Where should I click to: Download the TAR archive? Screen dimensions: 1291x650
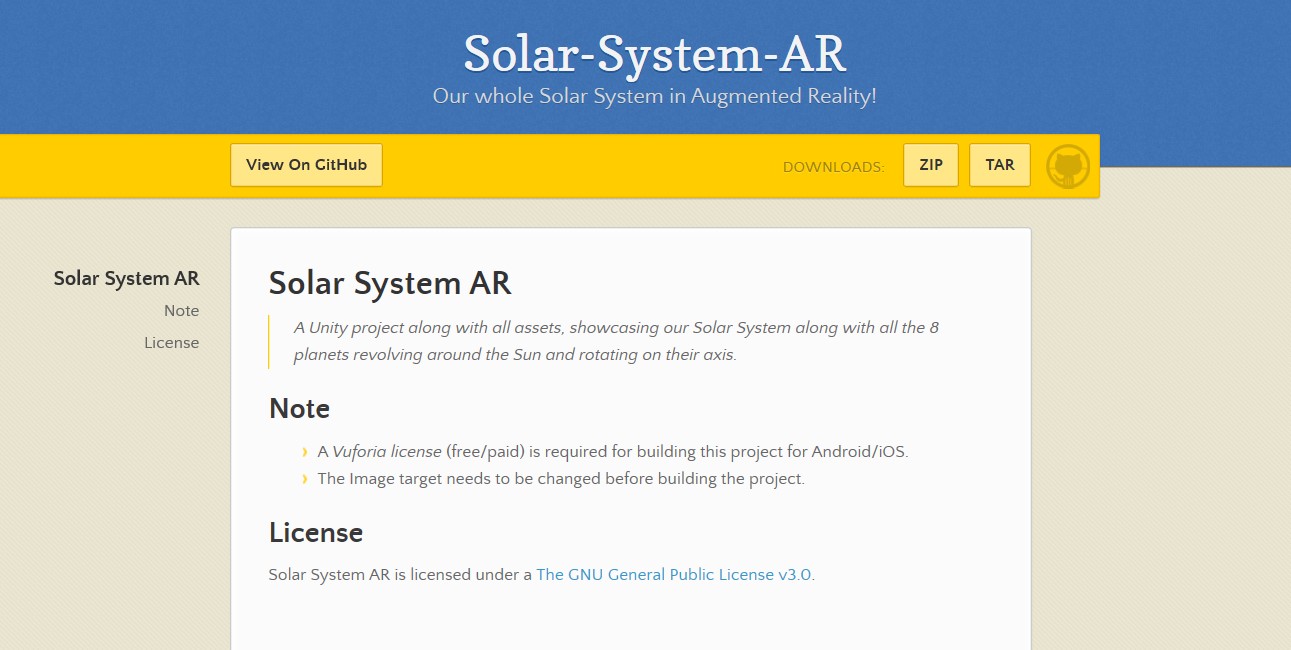[x=999, y=165]
